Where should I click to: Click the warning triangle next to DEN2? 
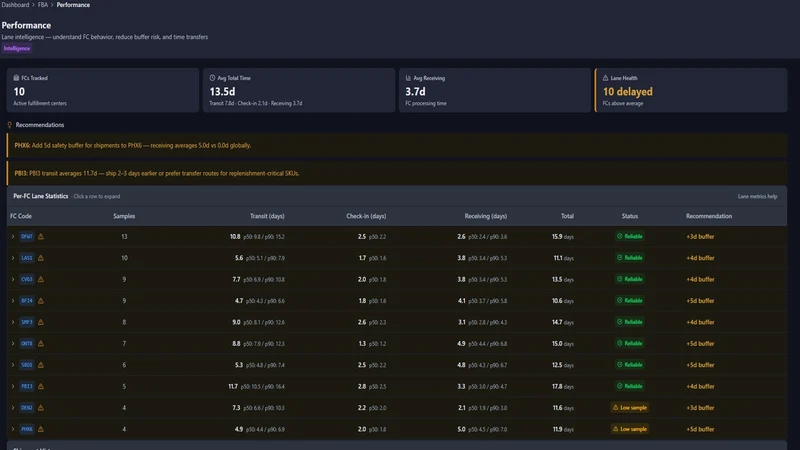click(41, 408)
